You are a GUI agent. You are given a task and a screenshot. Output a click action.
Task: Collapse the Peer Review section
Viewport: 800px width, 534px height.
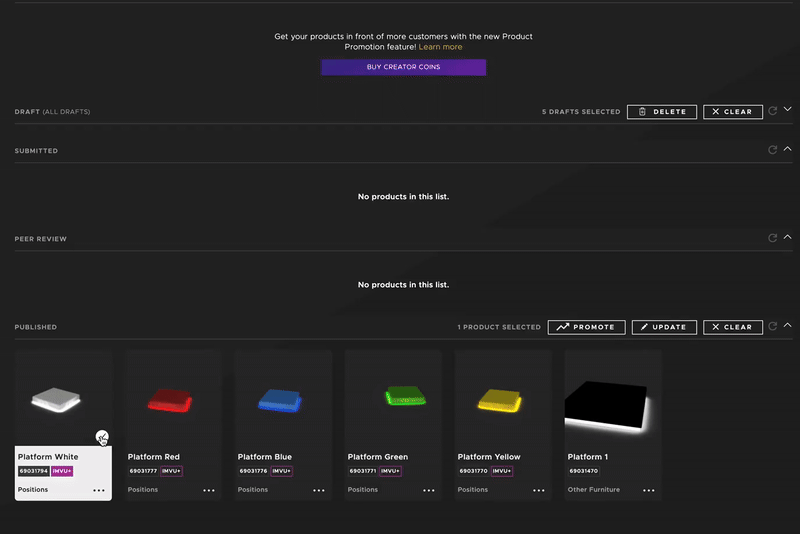click(x=788, y=237)
